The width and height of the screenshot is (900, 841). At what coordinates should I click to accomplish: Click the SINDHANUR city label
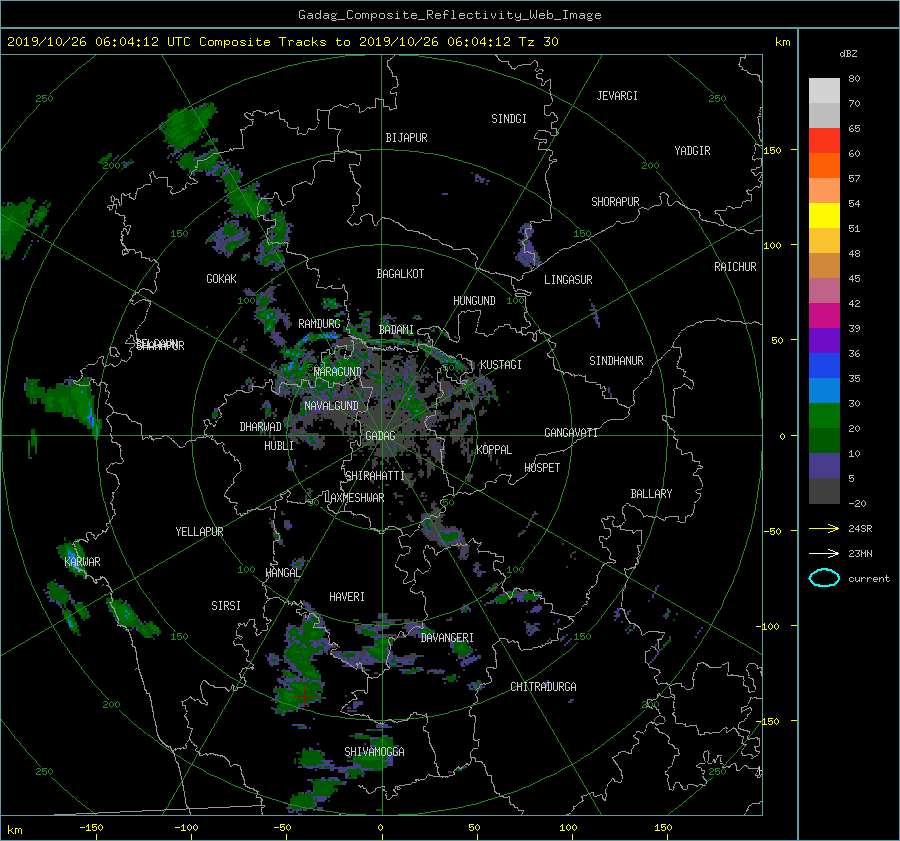(x=616, y=361)
